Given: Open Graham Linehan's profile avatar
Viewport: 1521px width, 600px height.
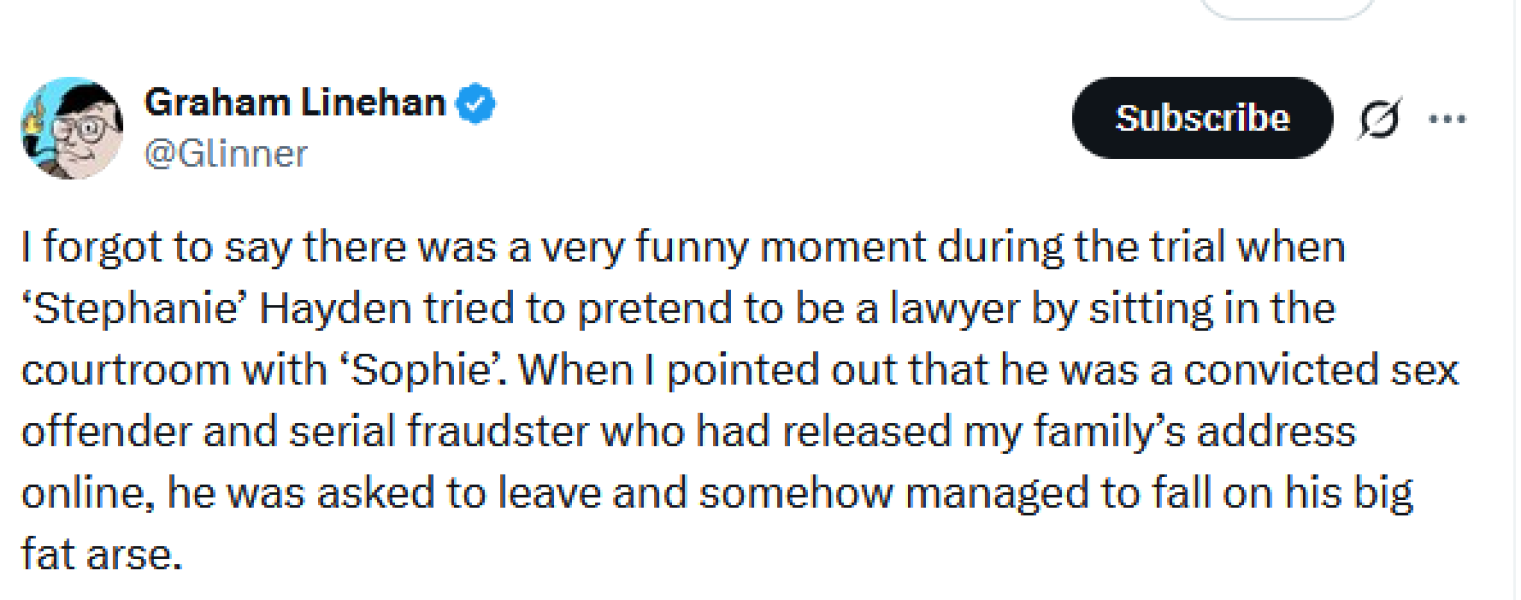Looking at the screenshot, I should pos(72,128).
